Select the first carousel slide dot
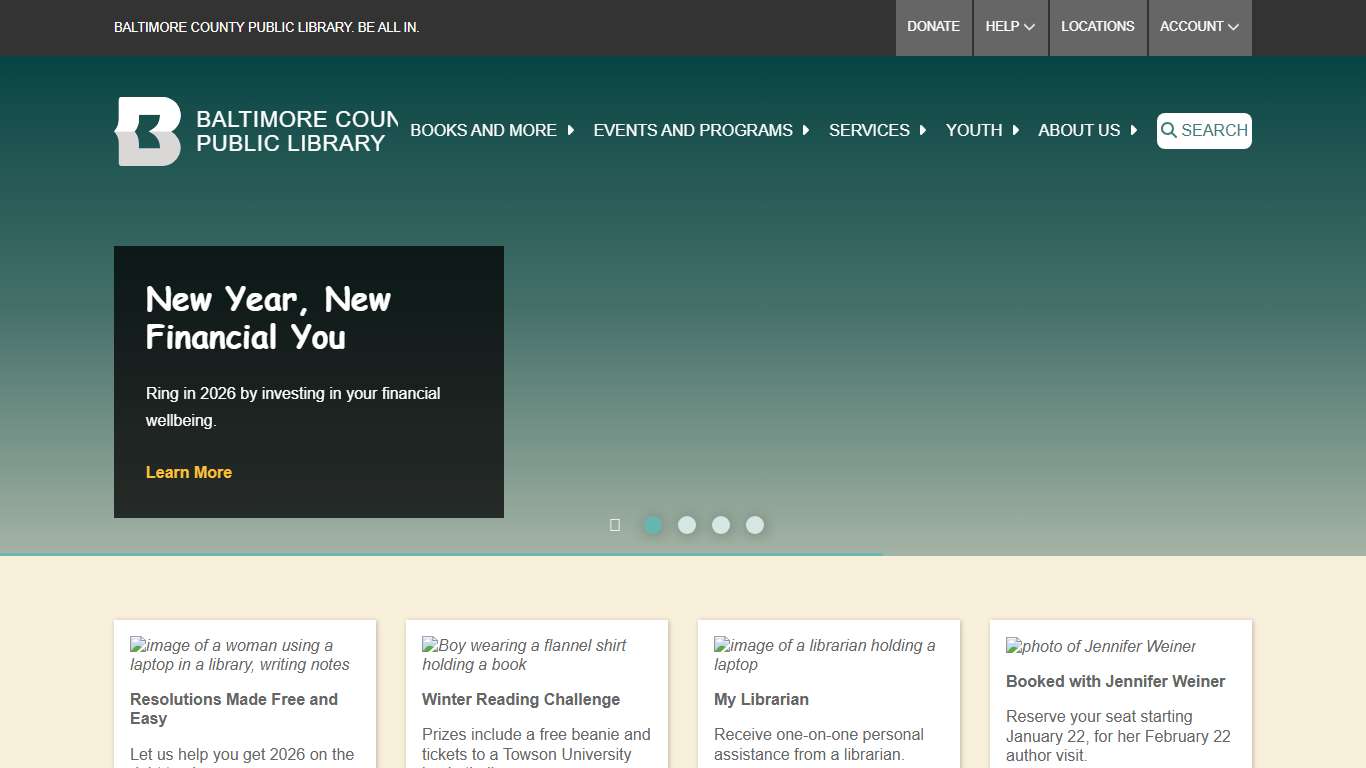Image resolution: width=1366 pixels, height=768 pixels. (x=653, y=525)
